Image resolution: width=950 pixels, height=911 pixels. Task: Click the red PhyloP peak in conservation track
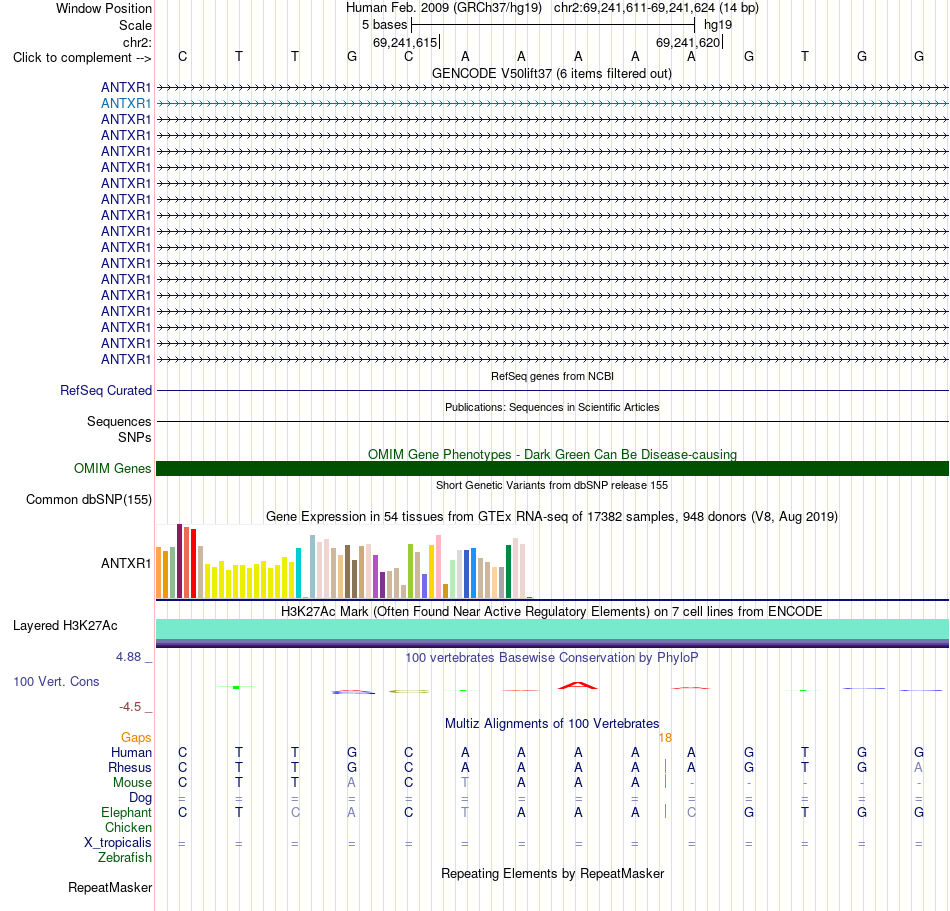577,686
